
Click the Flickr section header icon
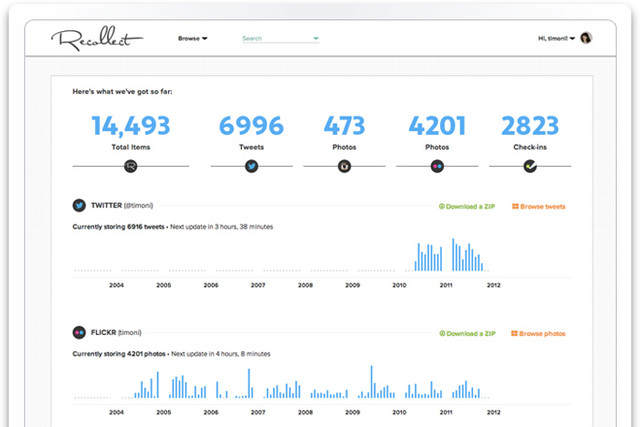[x=79, y=333]
